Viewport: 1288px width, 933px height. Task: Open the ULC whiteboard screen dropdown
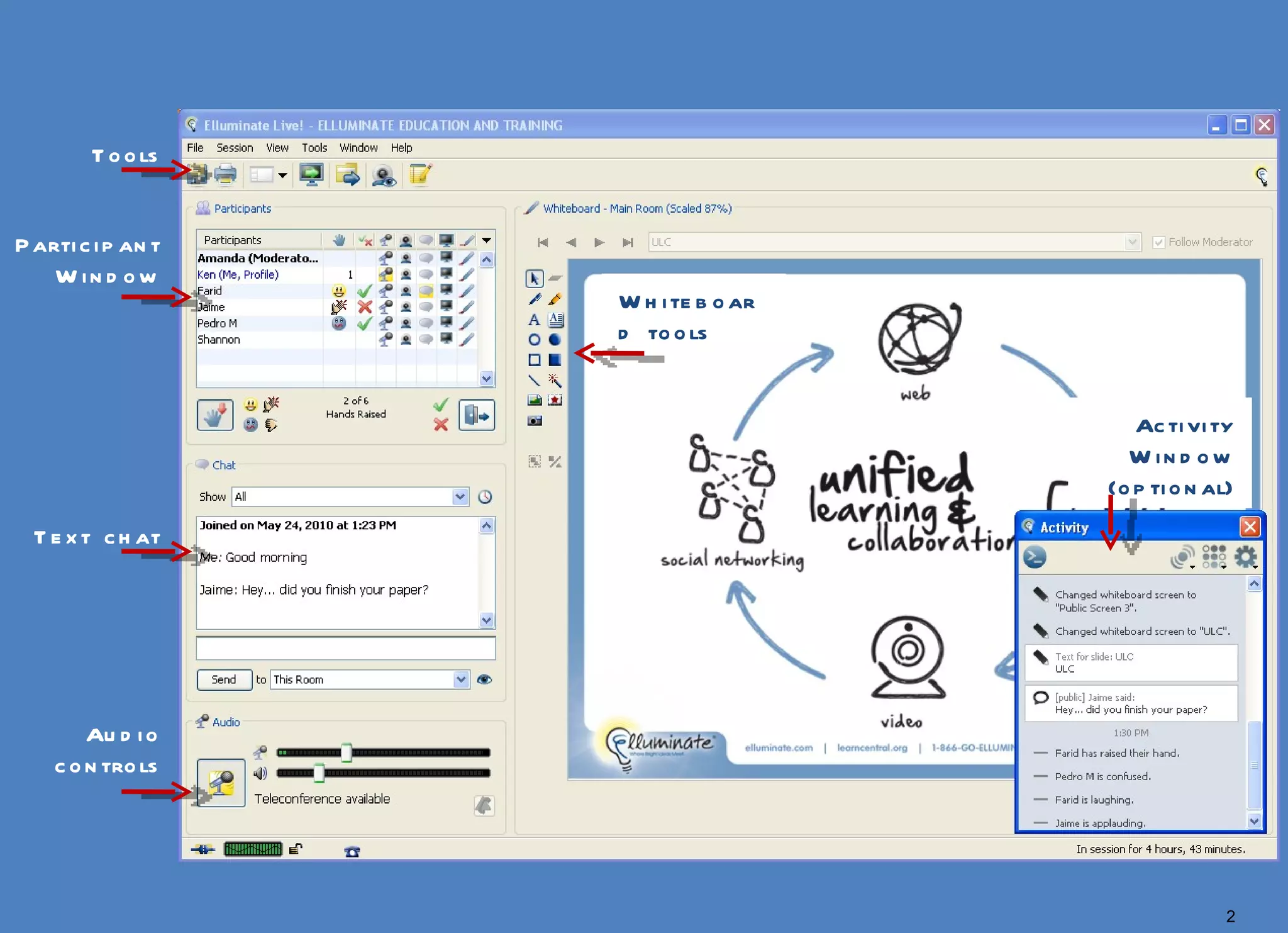tap(1132, 242)
